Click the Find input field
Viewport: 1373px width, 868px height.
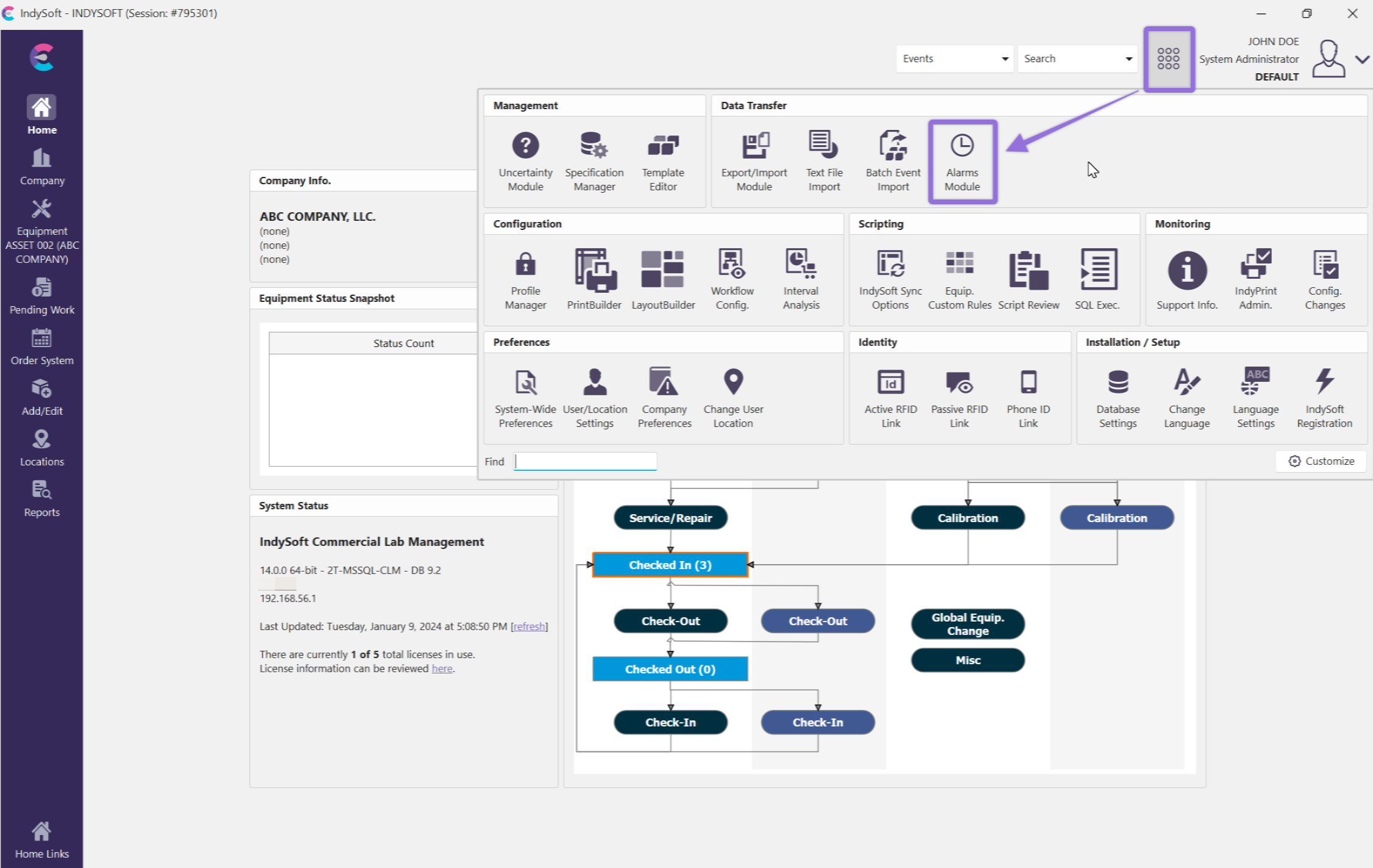(x=585, y=462)
